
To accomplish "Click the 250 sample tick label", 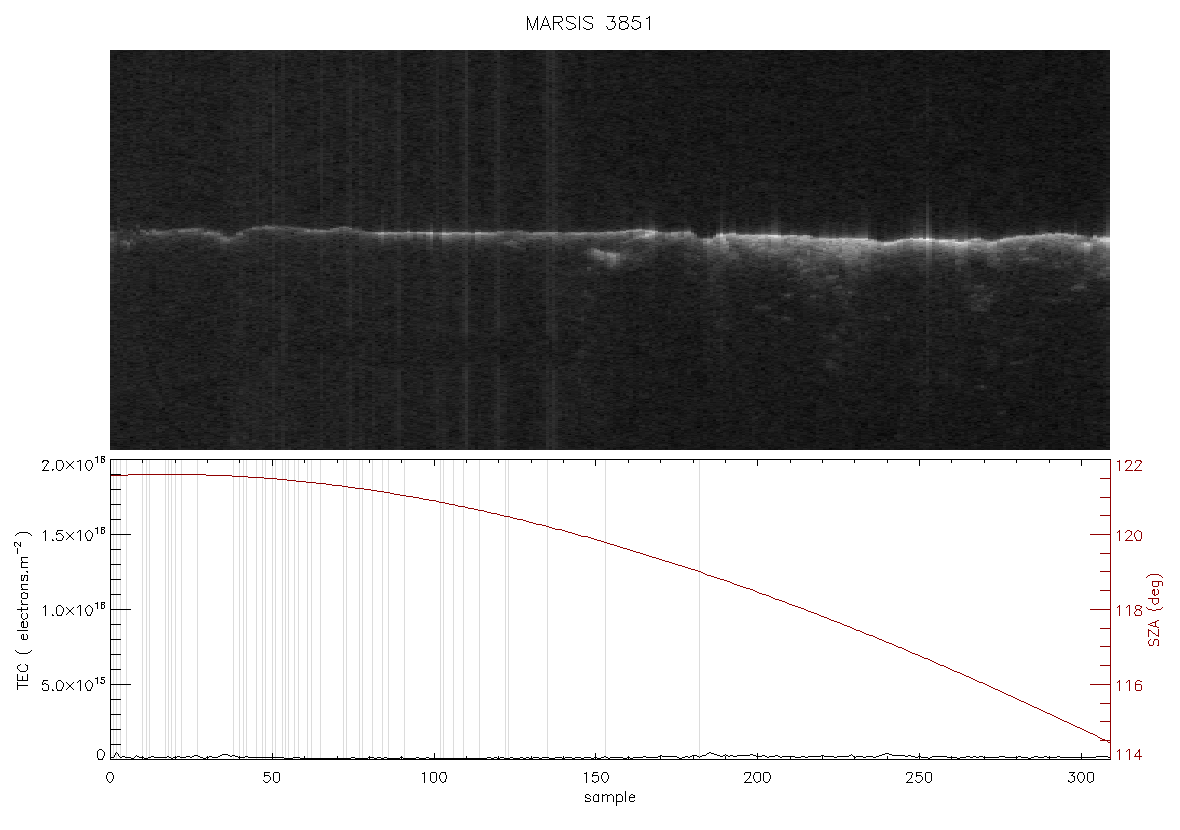I will pos(919,777).
